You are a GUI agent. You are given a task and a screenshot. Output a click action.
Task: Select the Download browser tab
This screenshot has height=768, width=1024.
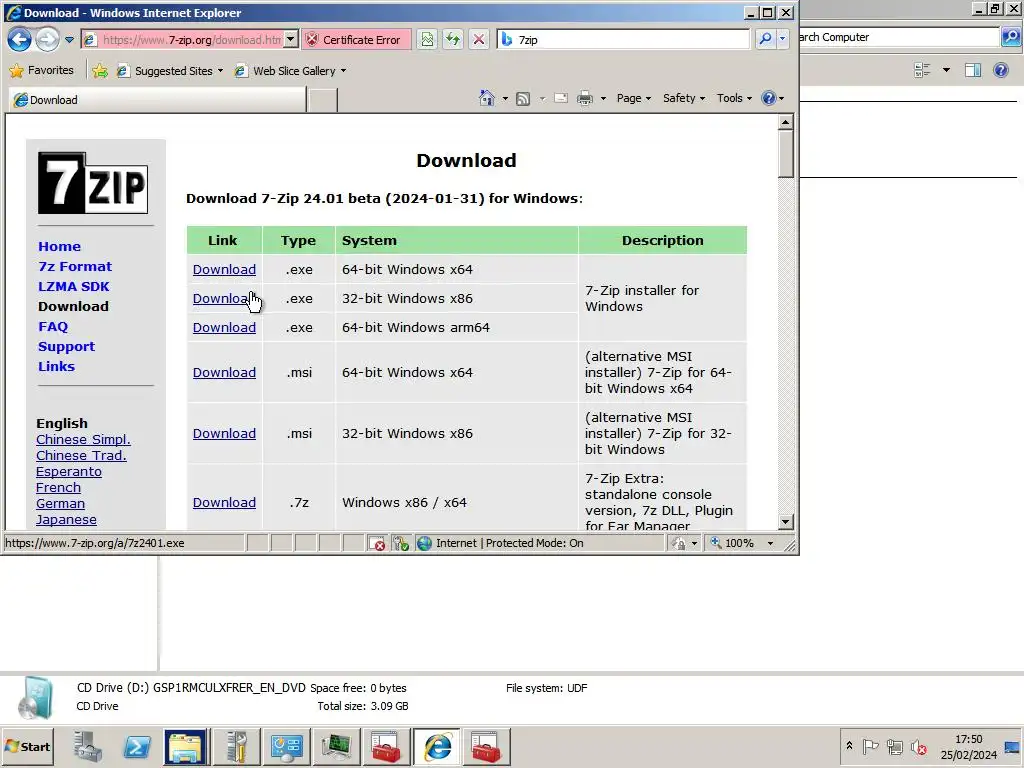click(x=157, y=100)
